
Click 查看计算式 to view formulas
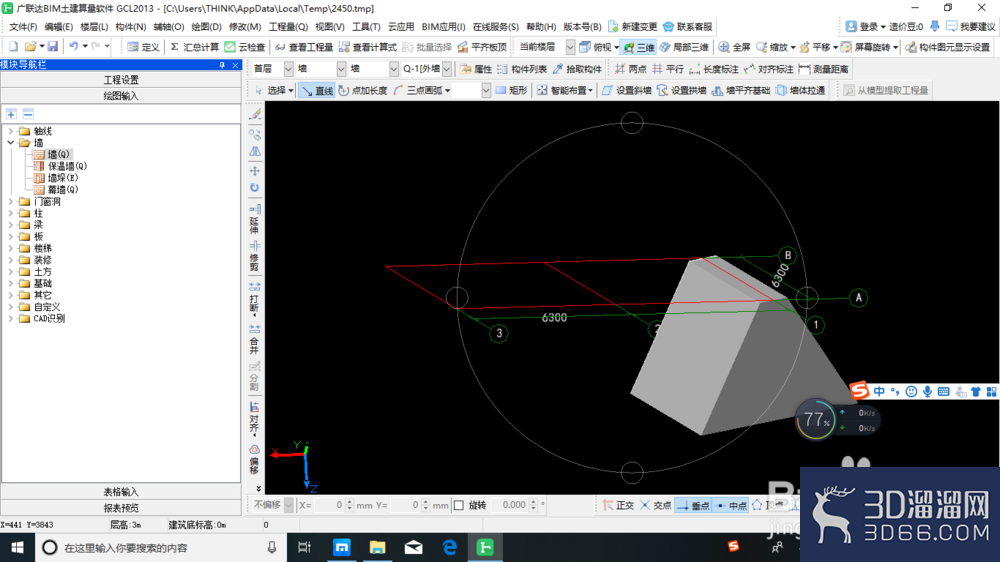367,47
